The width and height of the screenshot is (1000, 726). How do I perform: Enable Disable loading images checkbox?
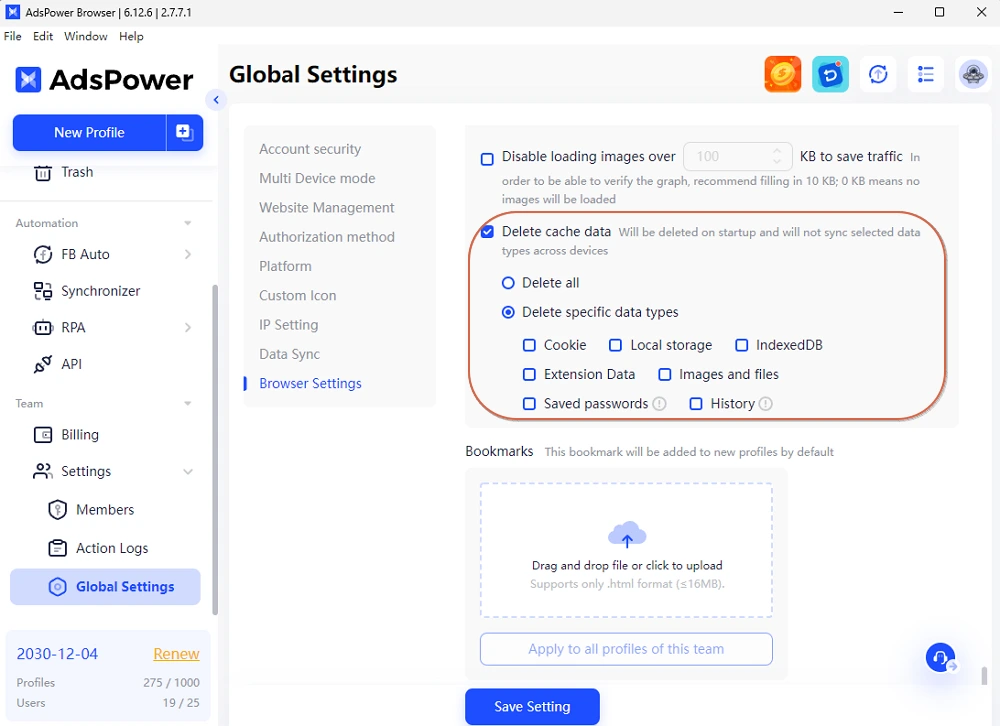point(487,159)
